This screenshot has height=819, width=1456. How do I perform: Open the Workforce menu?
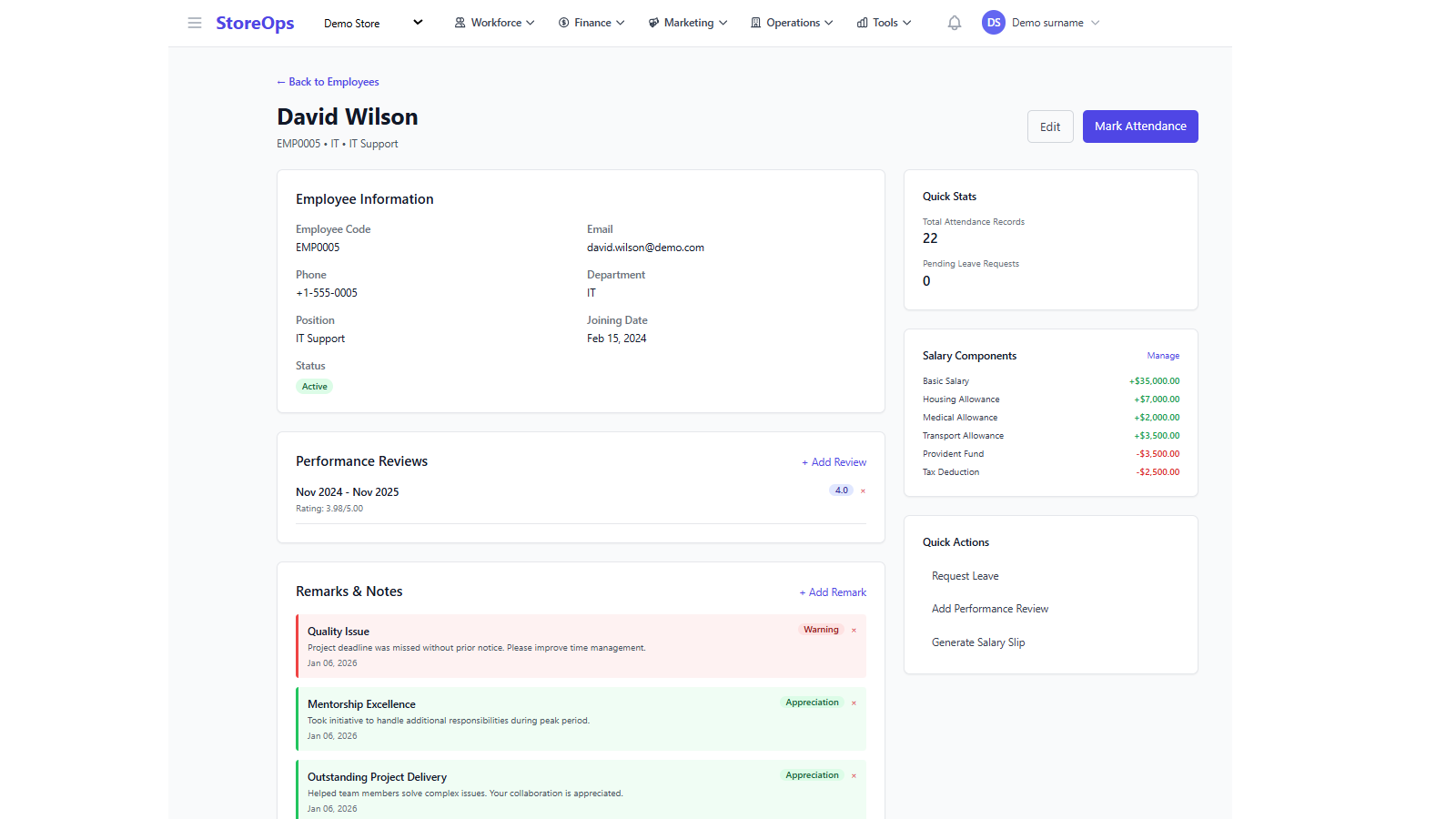click(494, 22)
